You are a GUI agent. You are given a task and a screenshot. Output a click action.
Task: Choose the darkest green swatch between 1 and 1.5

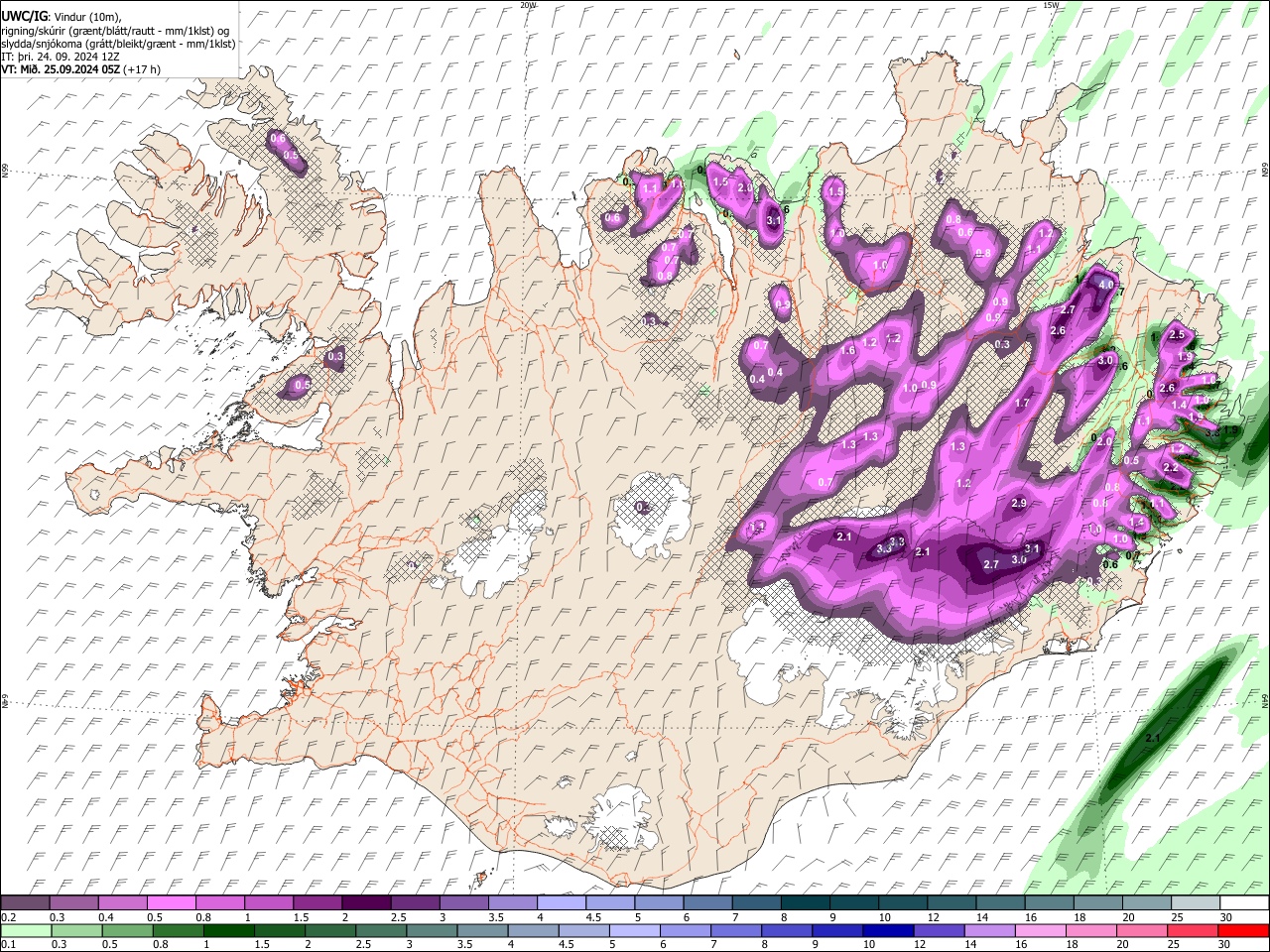[x=229, y=930]
